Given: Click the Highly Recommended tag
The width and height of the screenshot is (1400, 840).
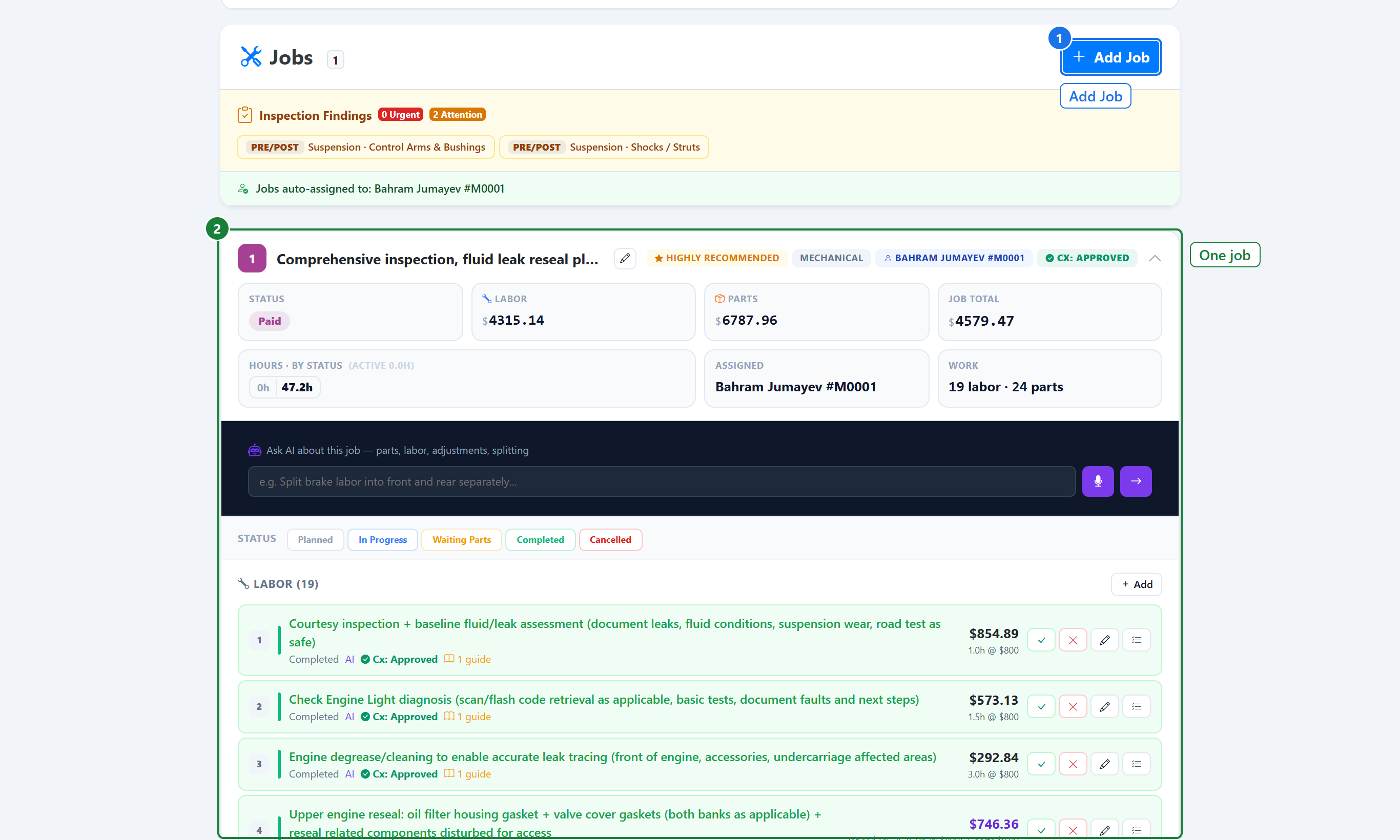Looking at the screenshot, I should point(716,258).
